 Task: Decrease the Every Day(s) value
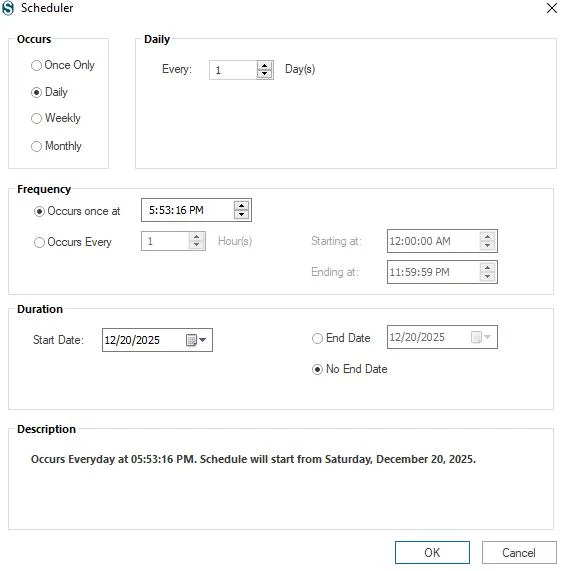(264, 74)
